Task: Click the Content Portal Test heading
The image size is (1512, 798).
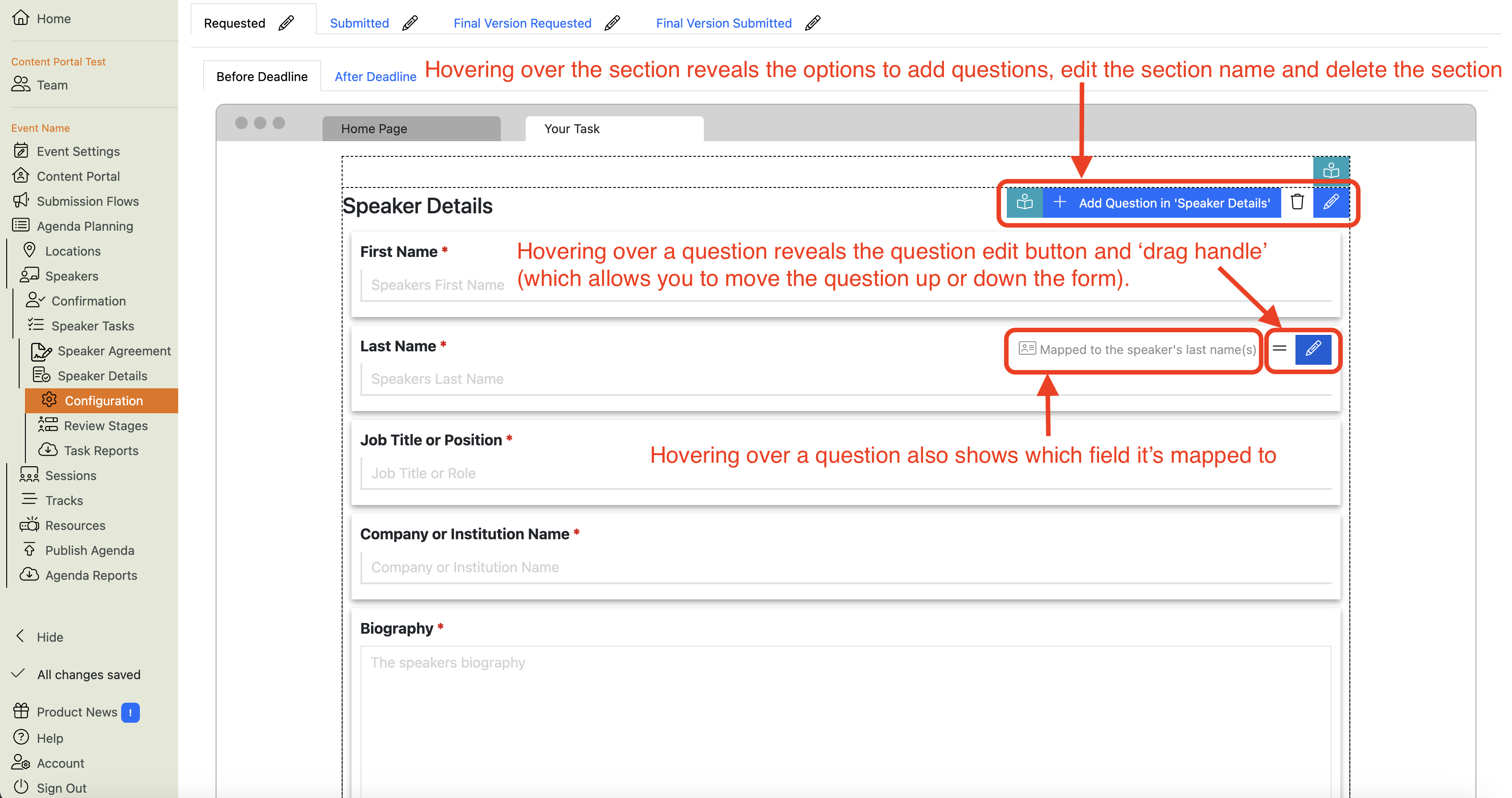Action: pyautogui.click(x=58, y=61)
